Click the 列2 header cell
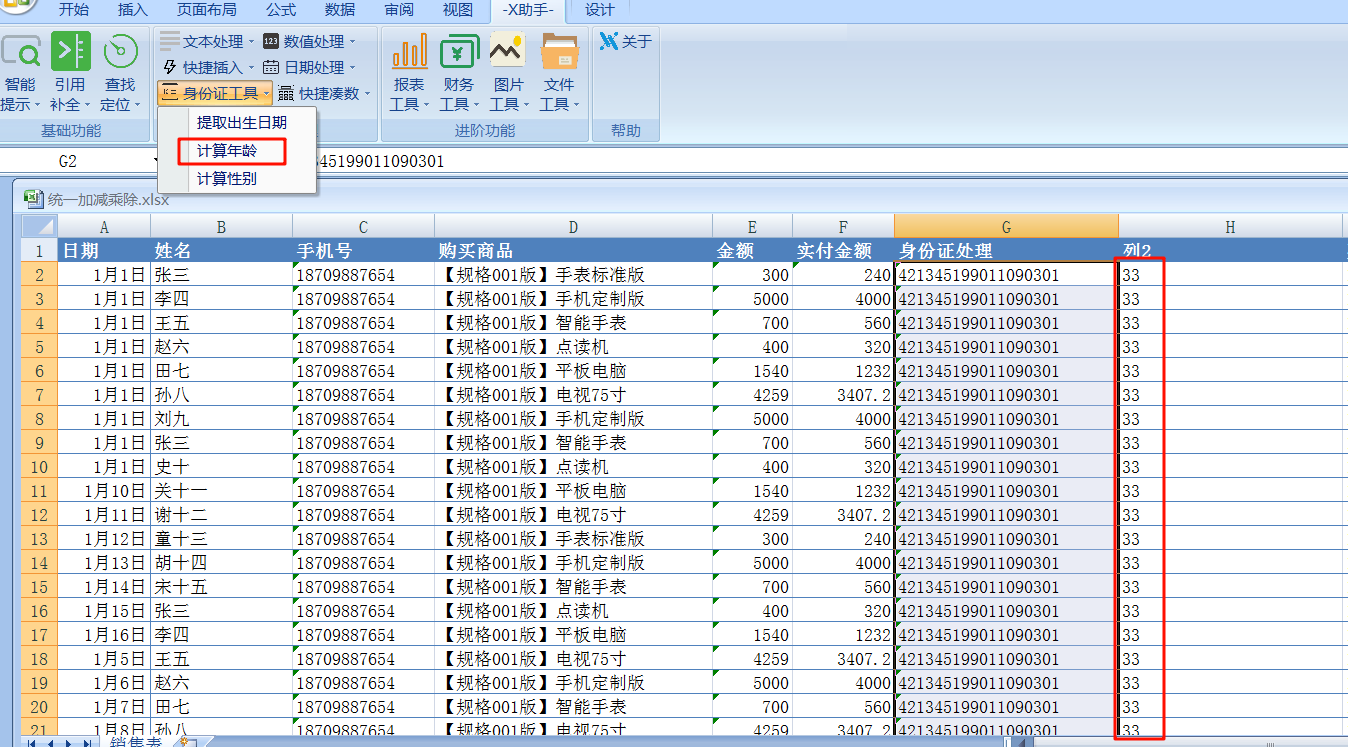The height and width of the screenshot is (747, 1348). (1230, 251)
